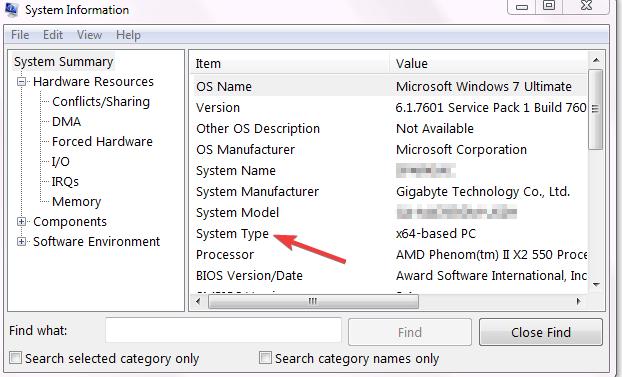Image resolution: width=622 pixels, height=377 pixels.
Task: Open the Help menu
Action: click(x=128, y=35)
